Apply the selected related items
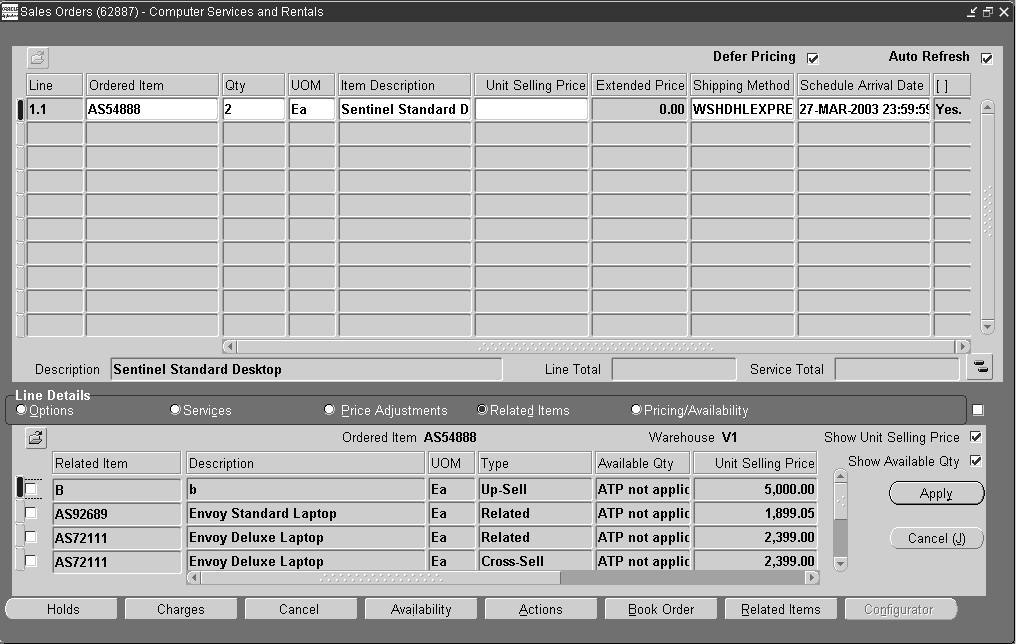Viewport: 1016px width, 644px height. coord(936,493)
